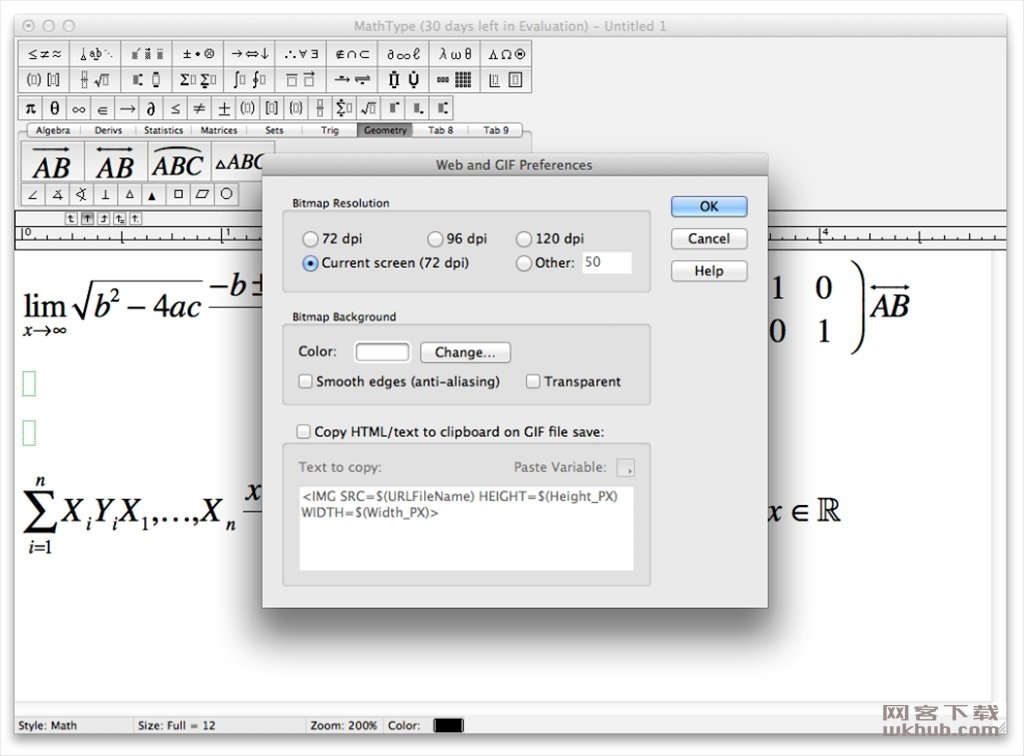Toggle the Transparent background checkbox
Screen dimensions: 1024x756
click(533, 381)
